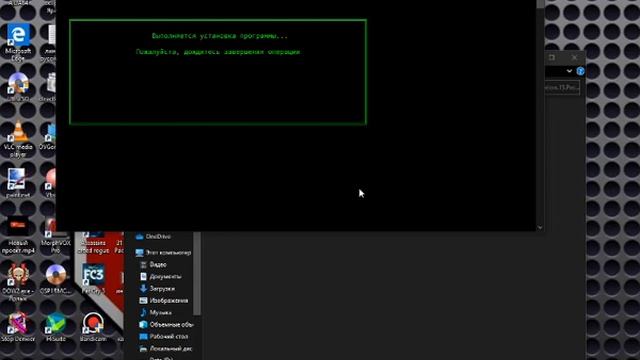Click the "Пожалуйста, дождитесь завершения операции" line

[218, 52]
